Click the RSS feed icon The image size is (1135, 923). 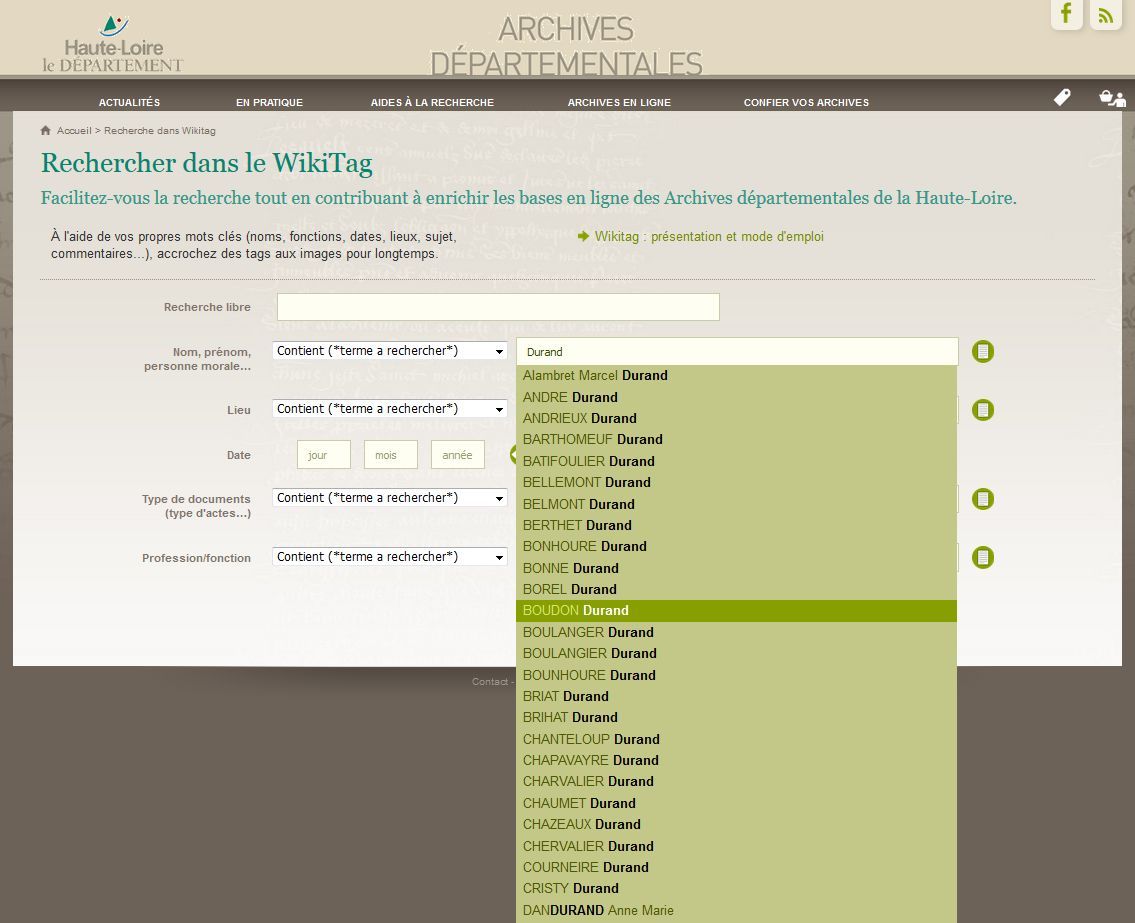click(x=1105, y=14)
